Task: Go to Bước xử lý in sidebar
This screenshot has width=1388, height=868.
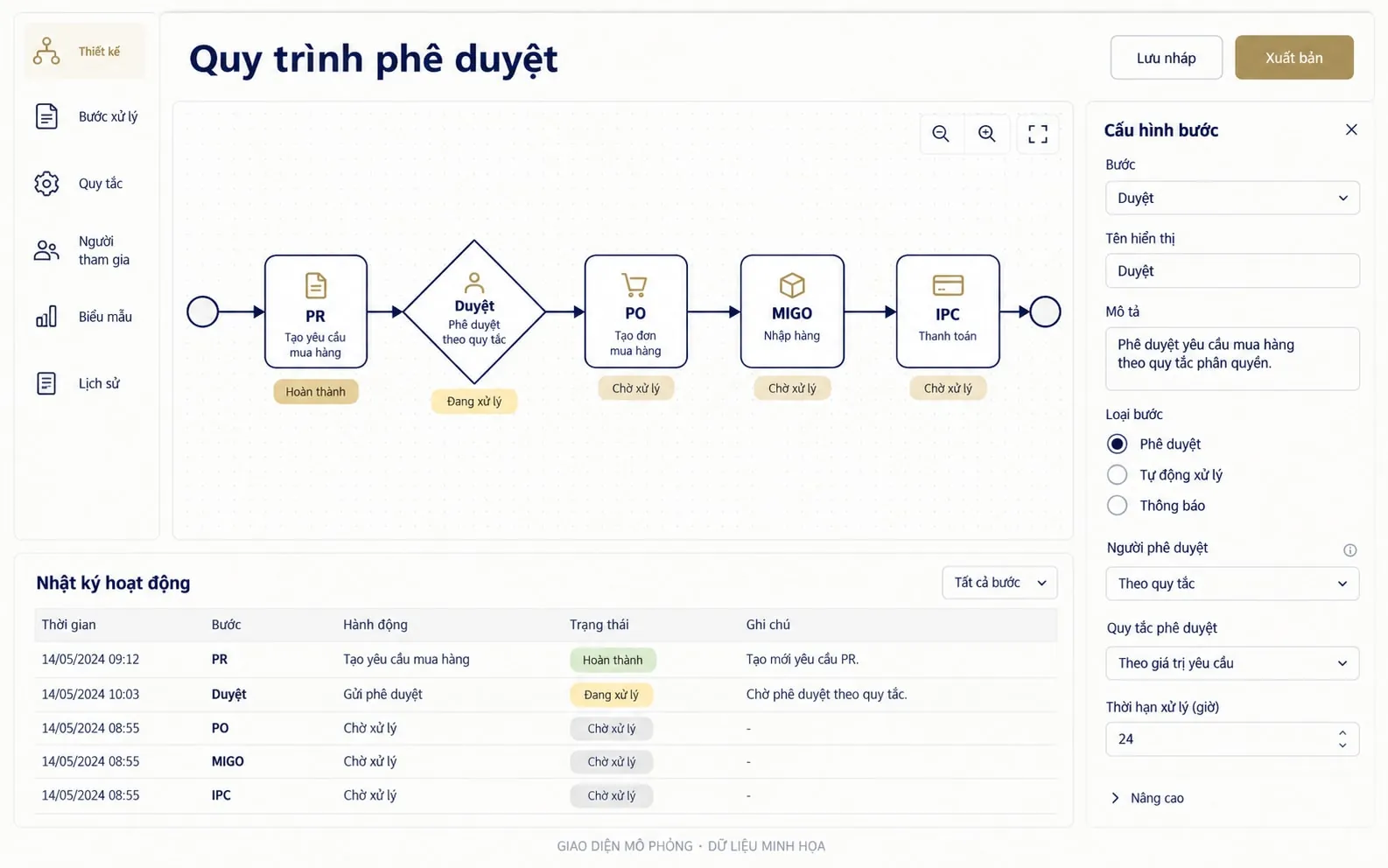Action: [85, 116]
